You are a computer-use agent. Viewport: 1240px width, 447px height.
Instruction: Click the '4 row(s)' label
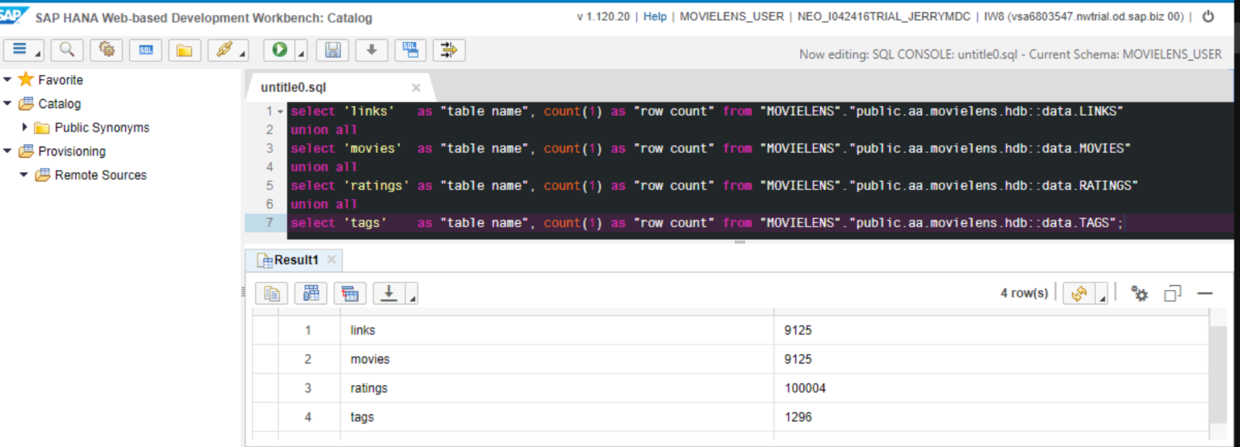pyautogui.click(x=1024, y=293)
